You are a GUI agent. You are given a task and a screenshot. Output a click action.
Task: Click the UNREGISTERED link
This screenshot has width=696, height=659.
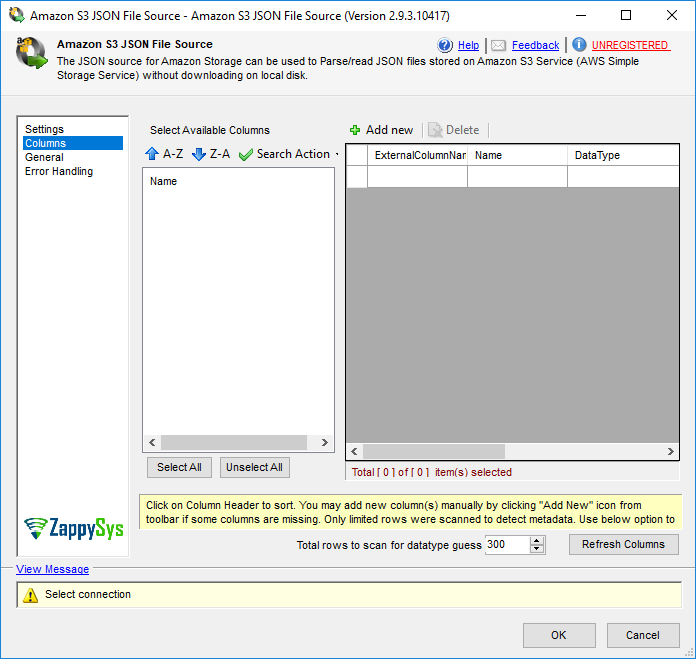(630, 45)
